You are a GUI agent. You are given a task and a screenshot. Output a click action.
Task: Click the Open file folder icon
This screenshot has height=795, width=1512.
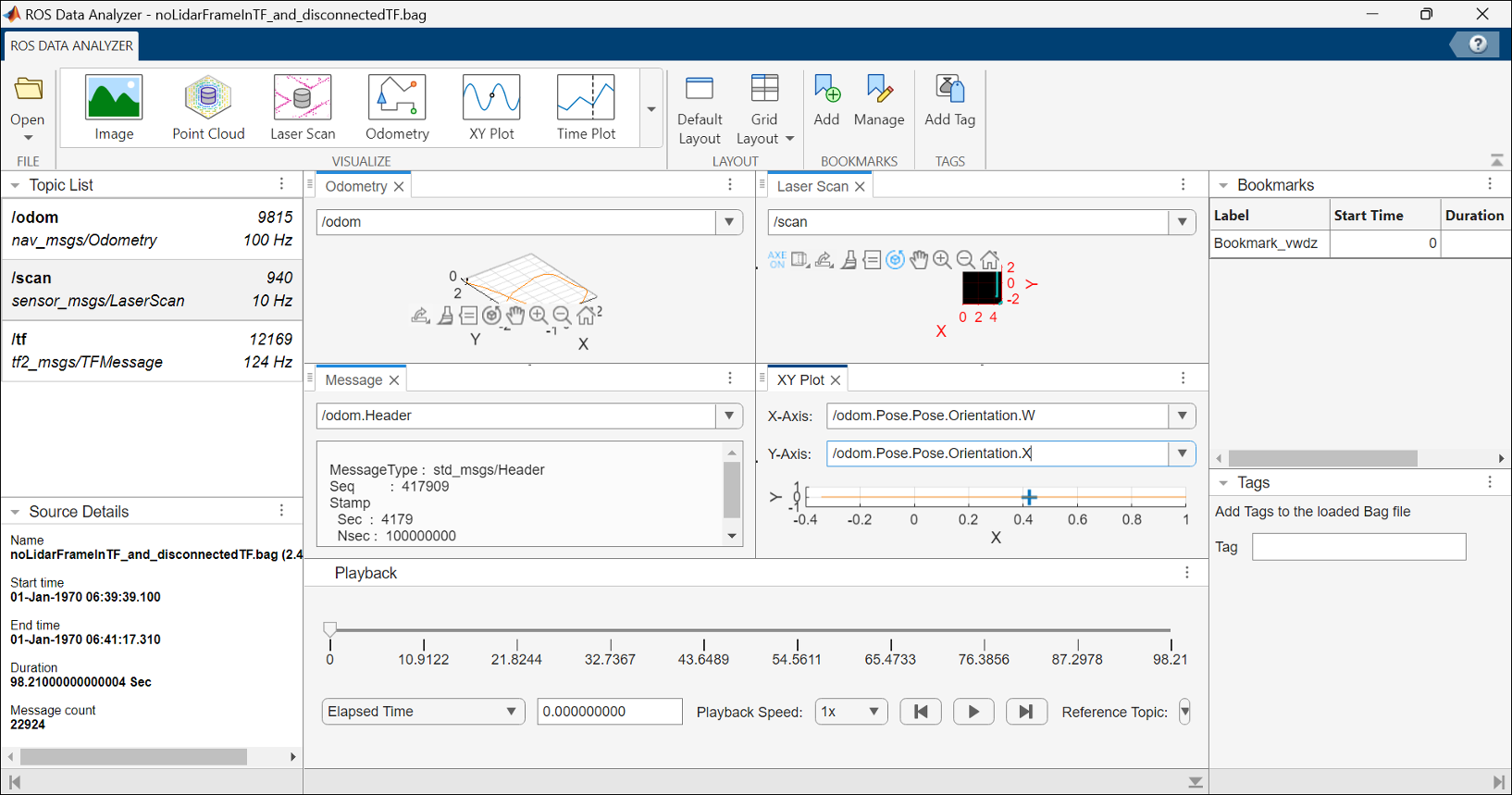28,90
